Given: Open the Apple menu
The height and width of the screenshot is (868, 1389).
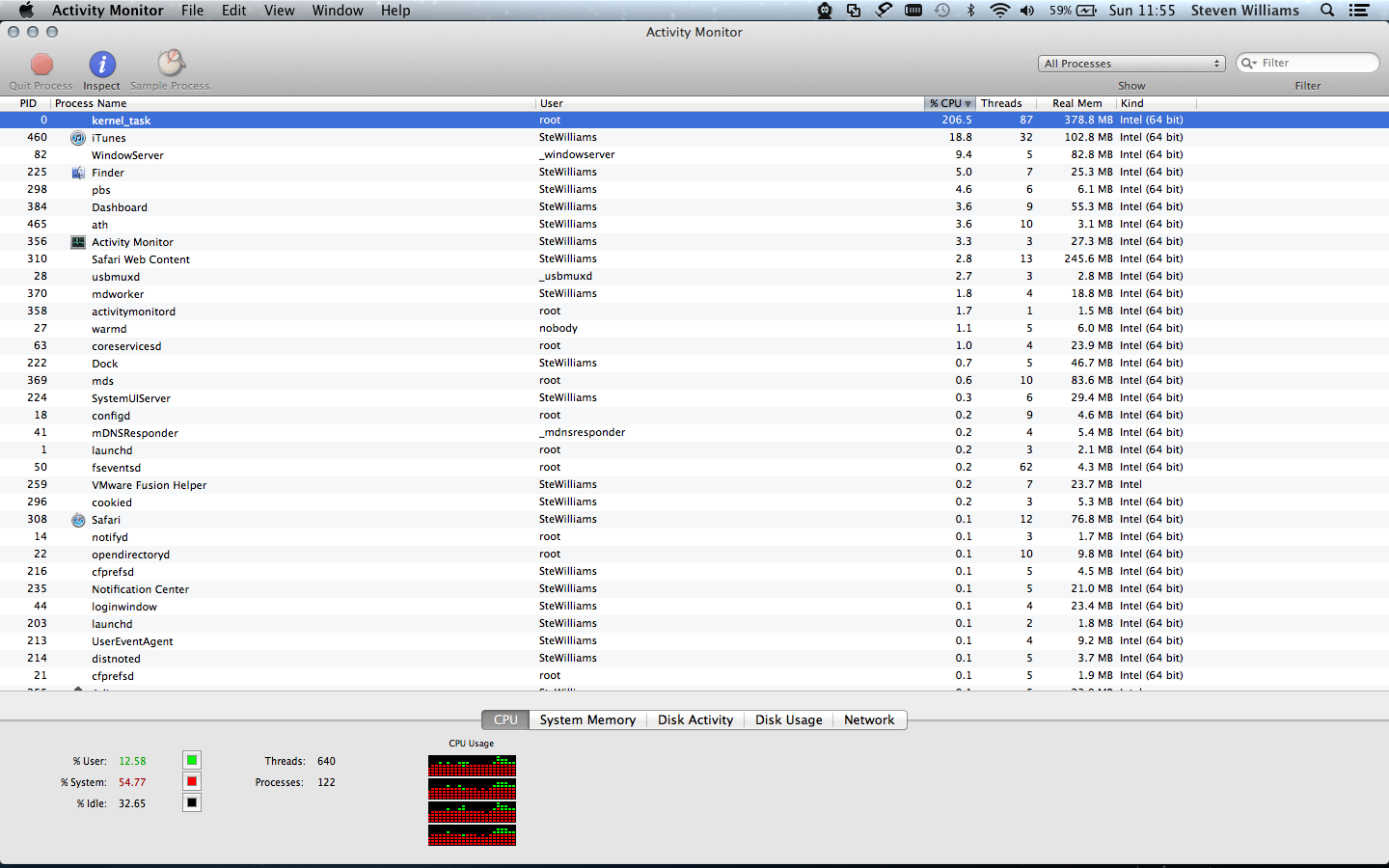Looking at the screenshot, I should 26,11.
